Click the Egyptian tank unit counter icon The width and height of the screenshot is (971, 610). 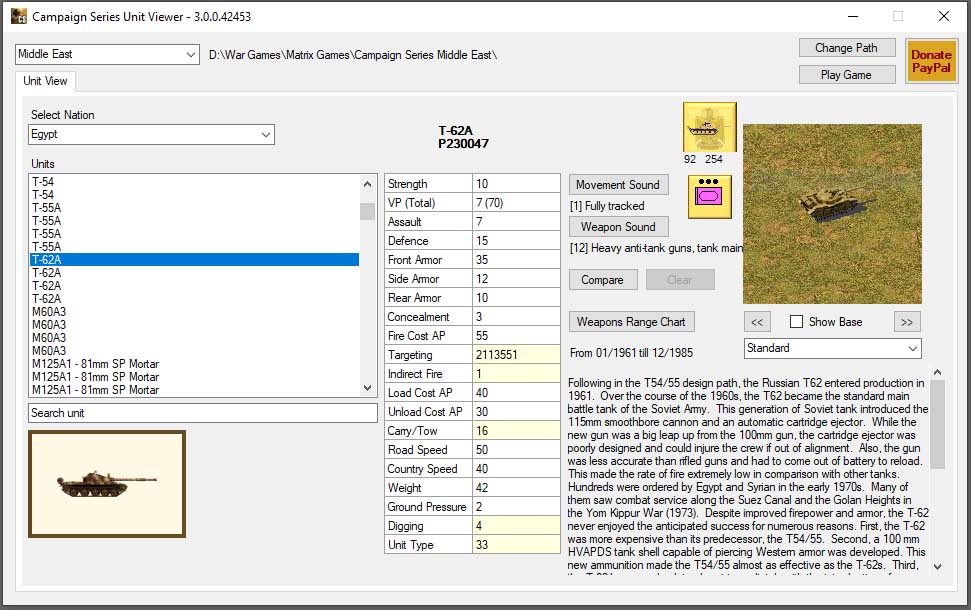pos(710,127)
